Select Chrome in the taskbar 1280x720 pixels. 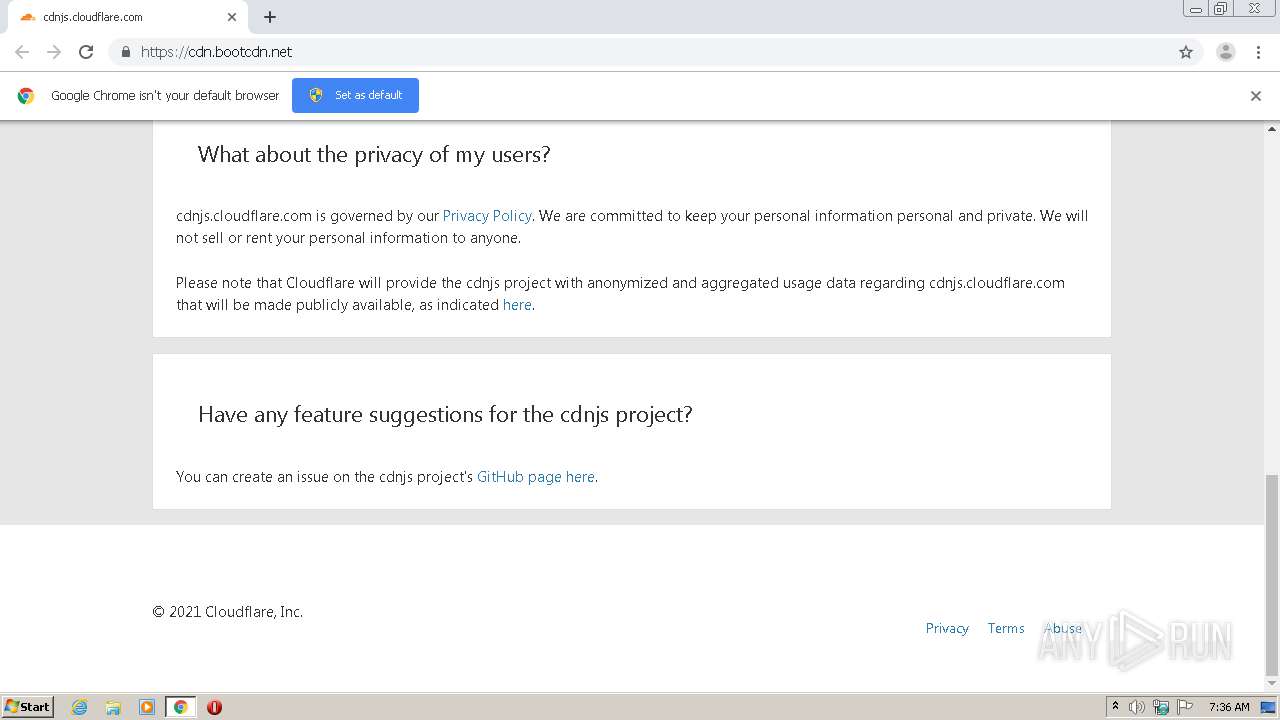180,707
